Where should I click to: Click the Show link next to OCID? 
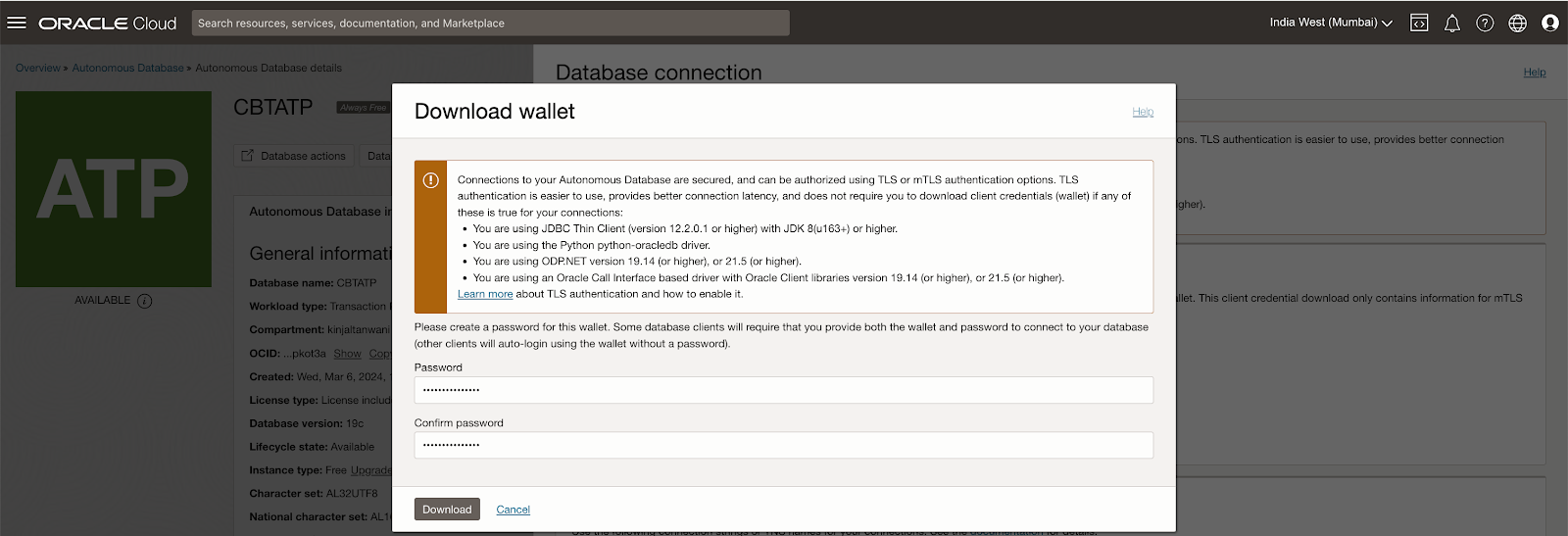(x=347, y=354)
